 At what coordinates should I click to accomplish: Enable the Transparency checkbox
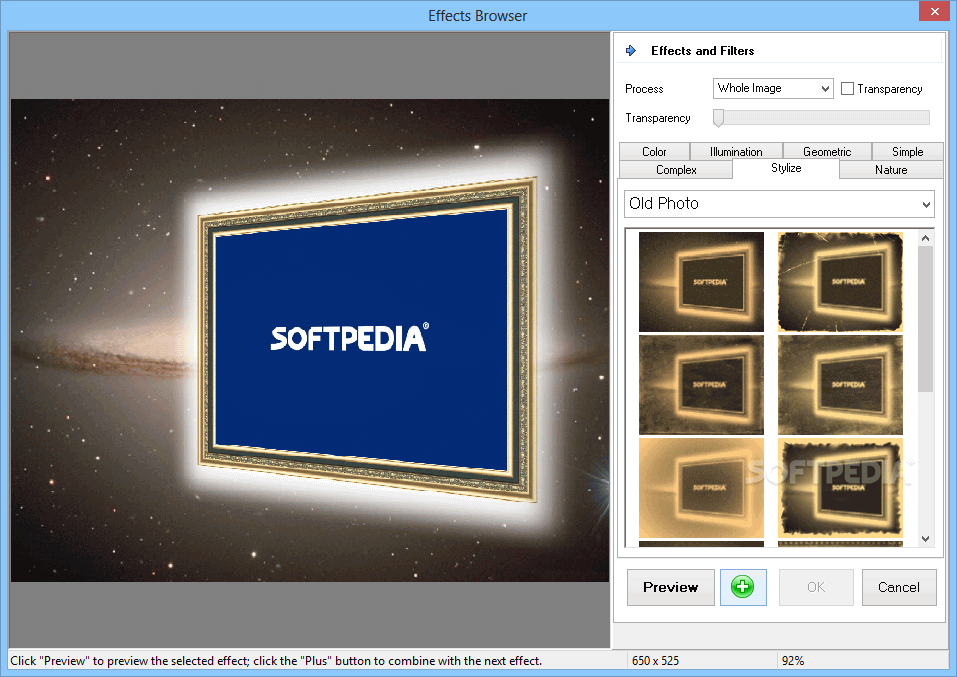pos(847,89)
